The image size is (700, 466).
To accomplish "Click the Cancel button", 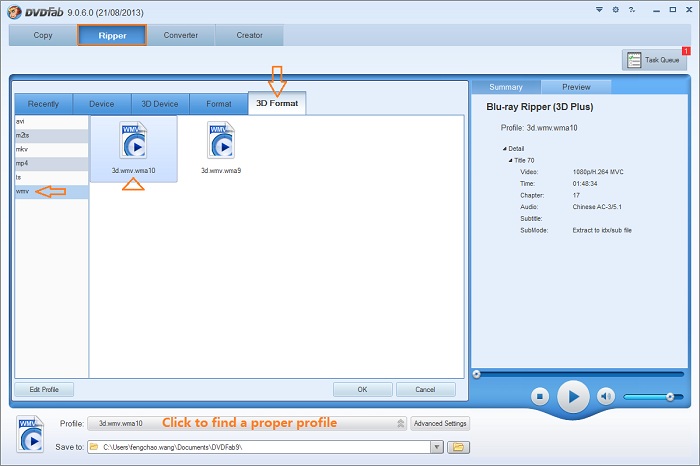I will point(425,390).
